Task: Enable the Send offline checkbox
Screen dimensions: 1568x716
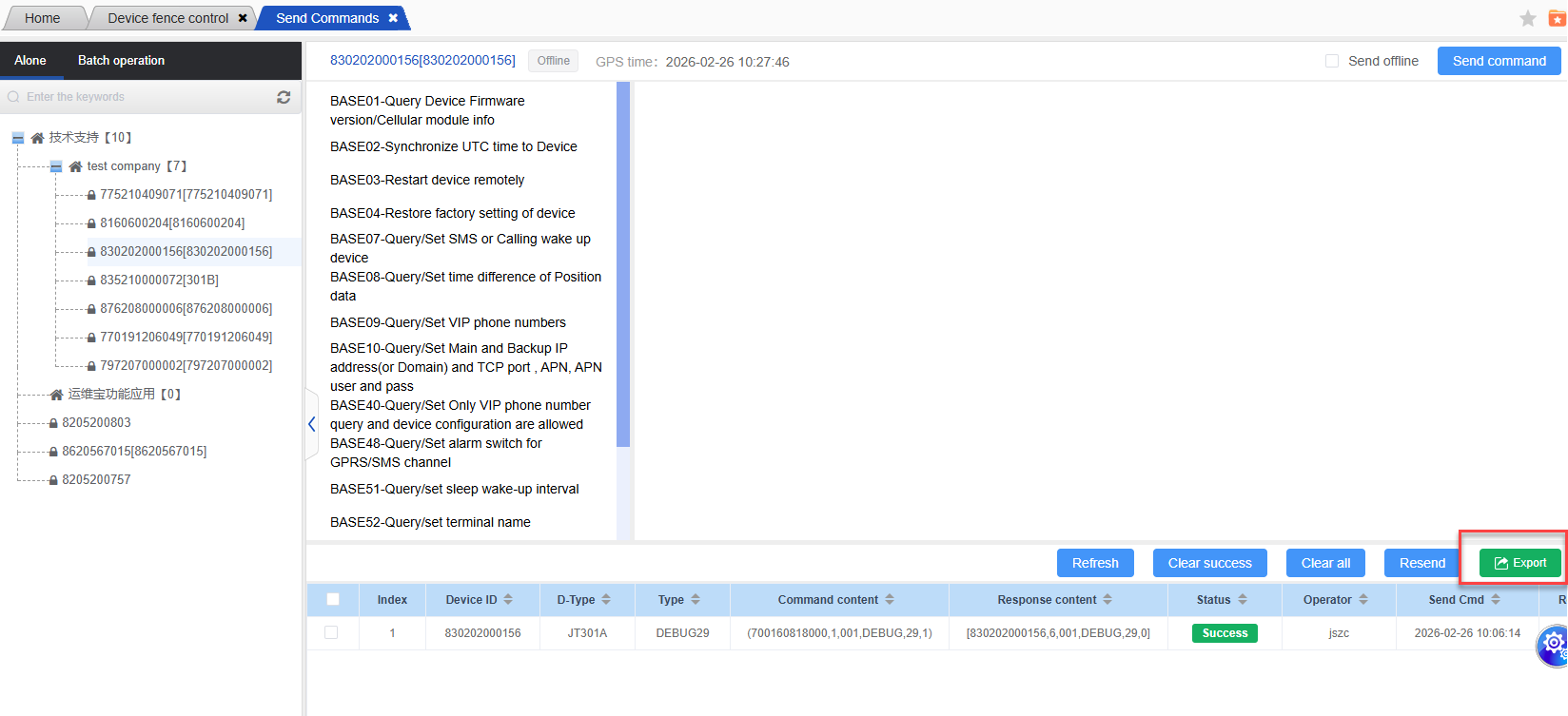Action: click(1332, 61)
